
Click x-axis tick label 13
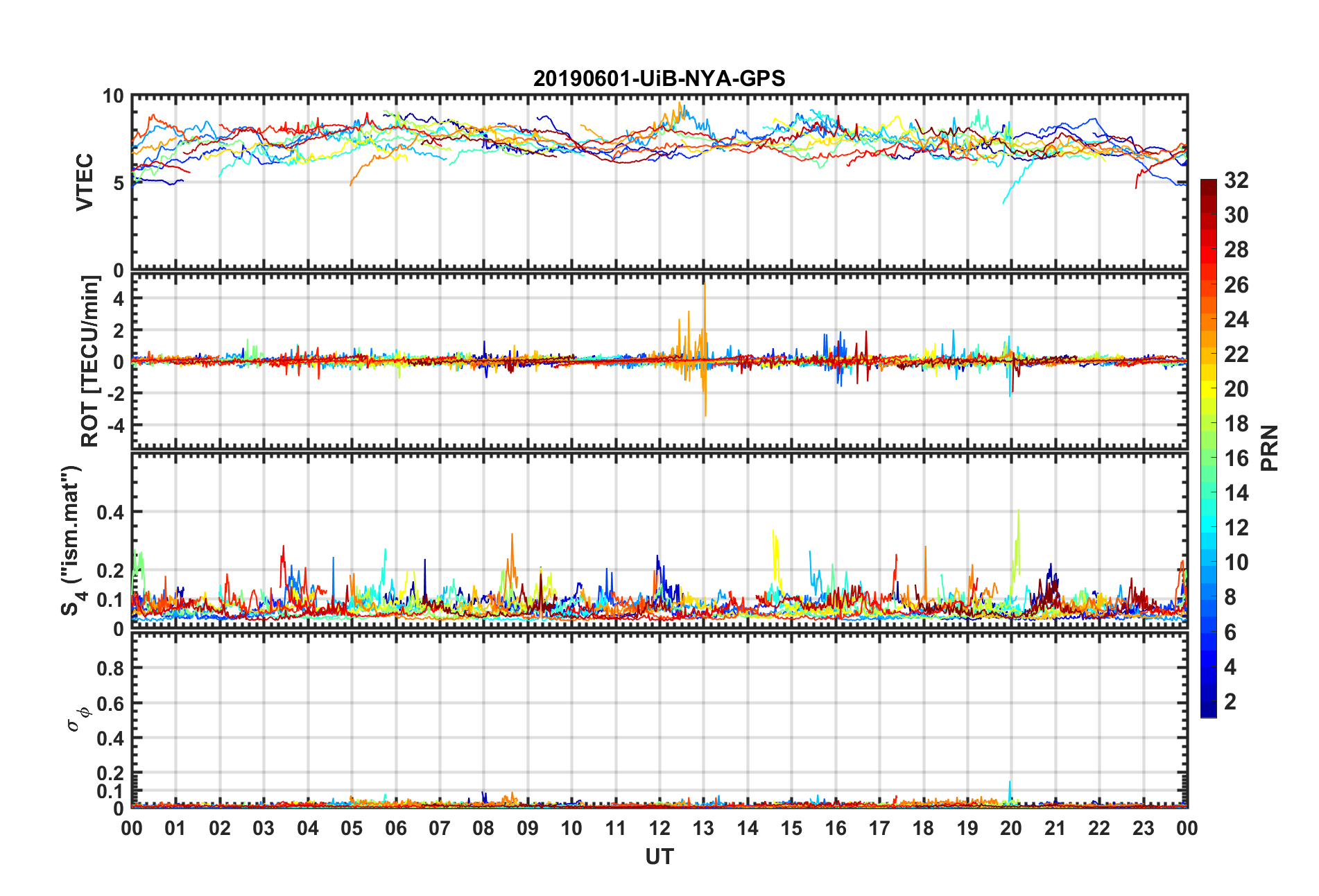[703, 828]
